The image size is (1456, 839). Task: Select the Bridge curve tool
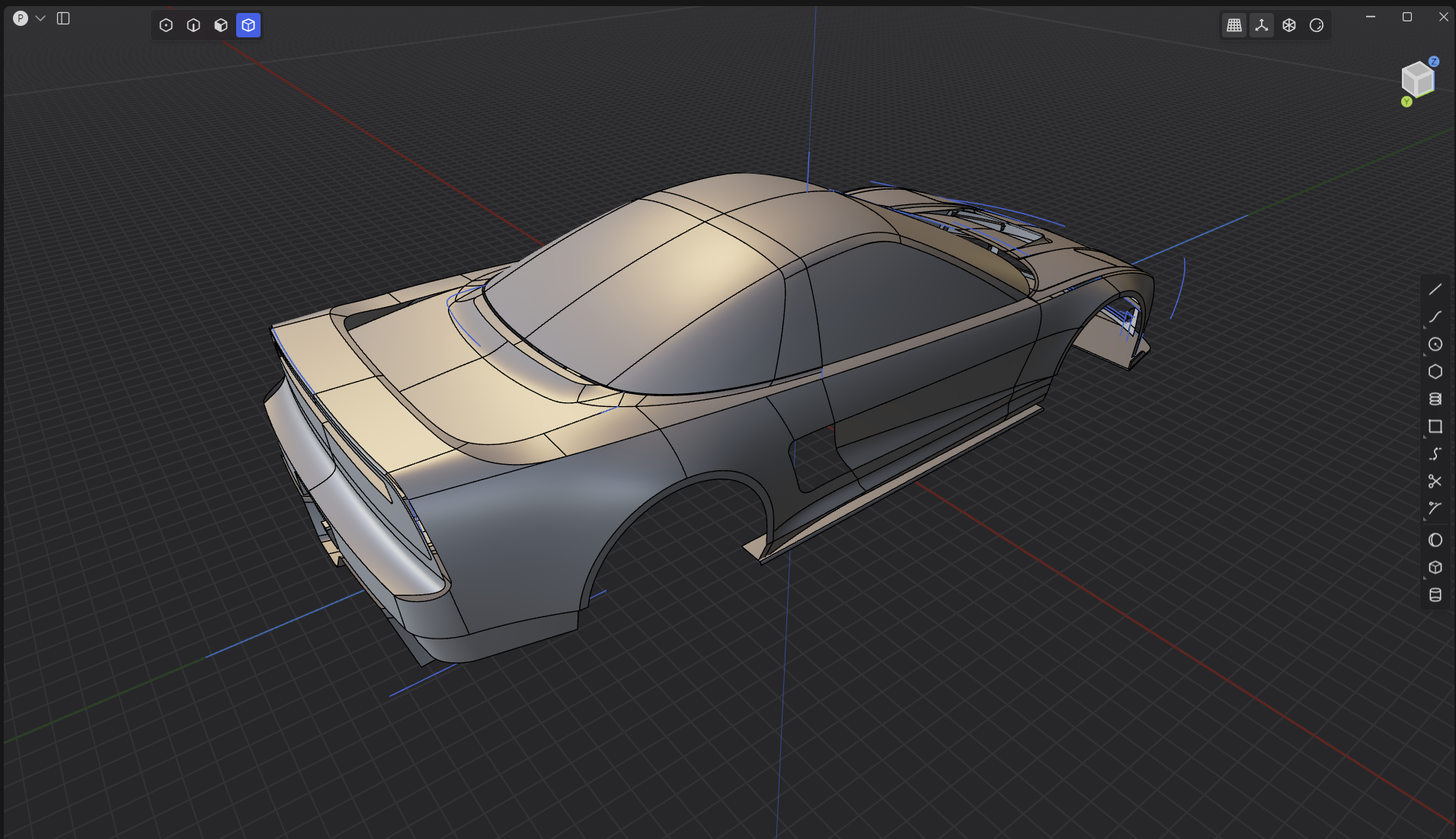(1435, 454)
